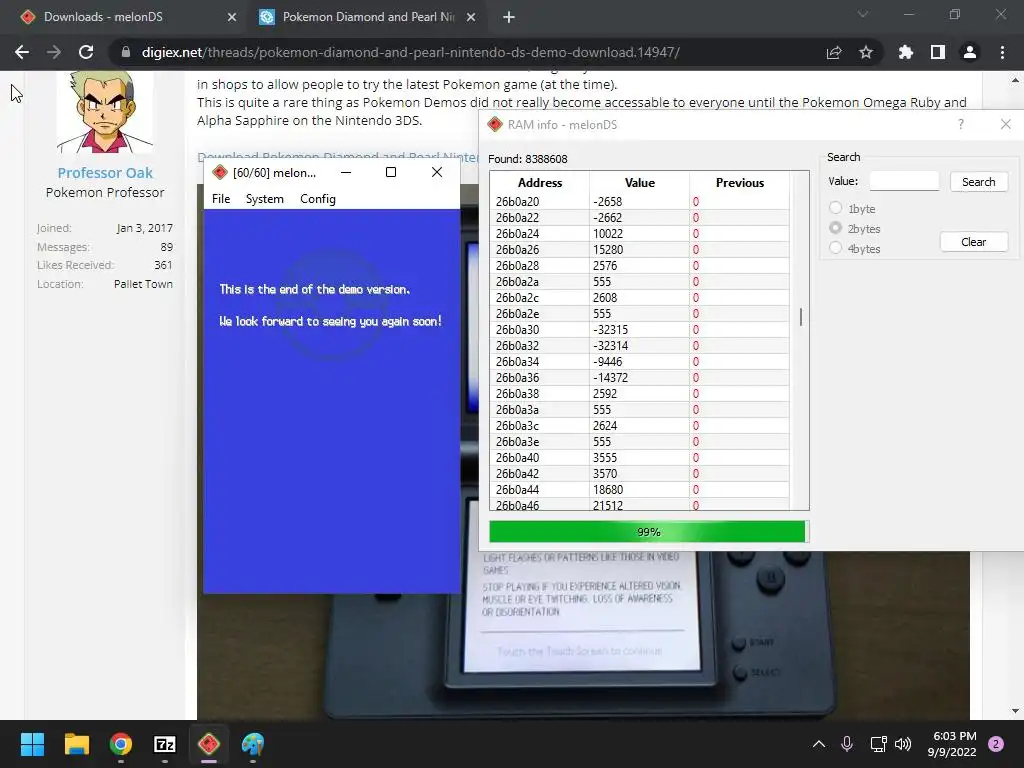Click the Address column header
Screen dimensions: 1024x768
click(x=539, y=183)
